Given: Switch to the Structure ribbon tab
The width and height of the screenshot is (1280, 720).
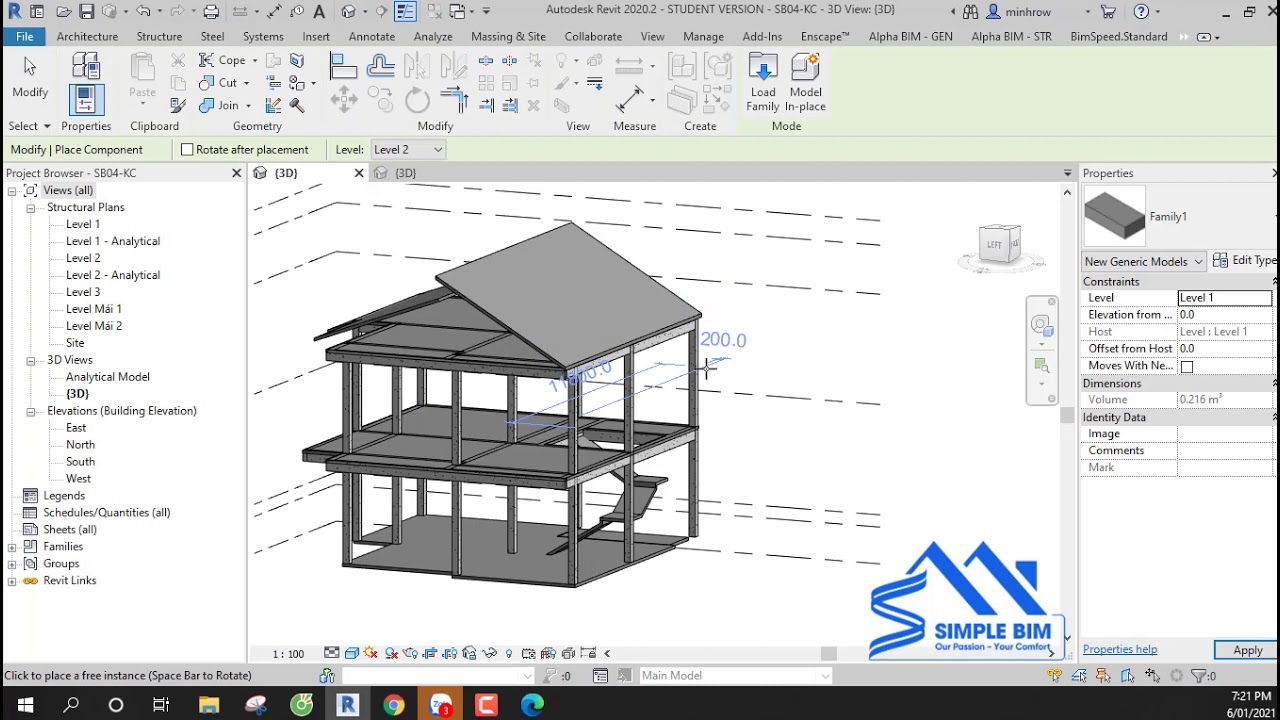Looking at the screenshot, I should pyautogui.click(x=159, y=36).
